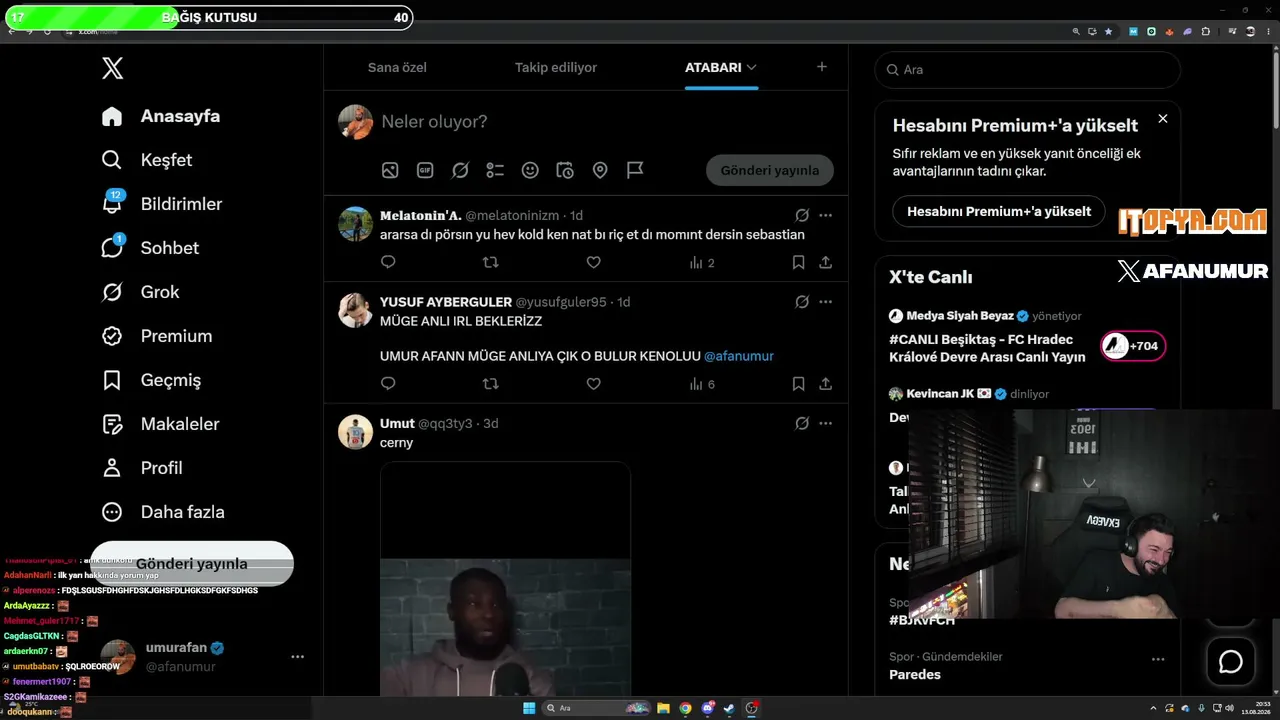Viewport: 1280px width, 720px height.
Task: Click the Ara search box on X
Action: [x=1028, y=70]
